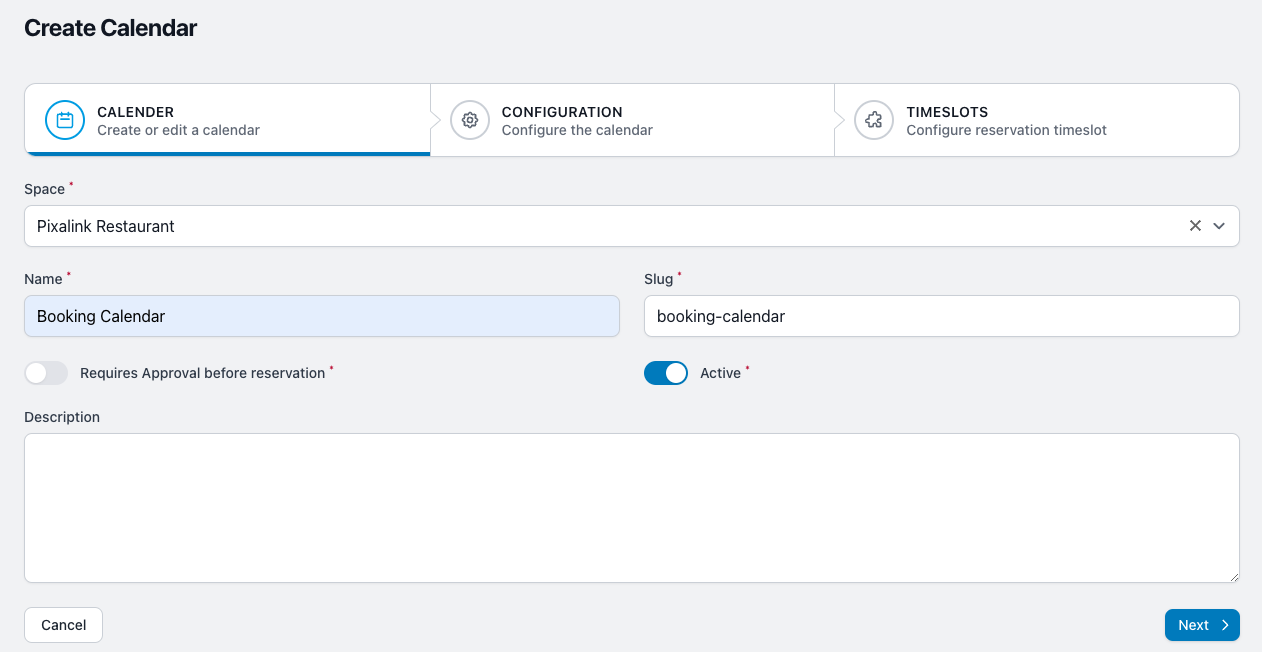Switch to the Timeslots step
Viewport: 1262px width, 652px height.
1037,120
